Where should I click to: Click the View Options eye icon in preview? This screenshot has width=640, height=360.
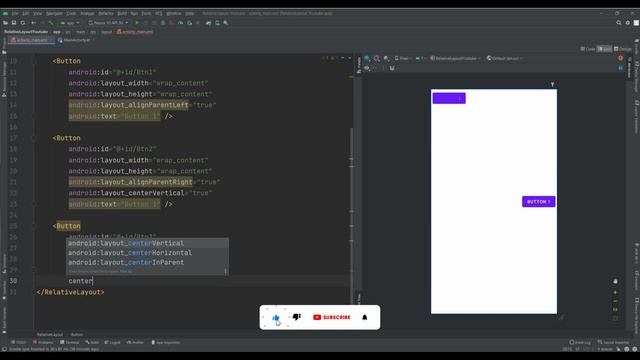click(x=367, y=68)
